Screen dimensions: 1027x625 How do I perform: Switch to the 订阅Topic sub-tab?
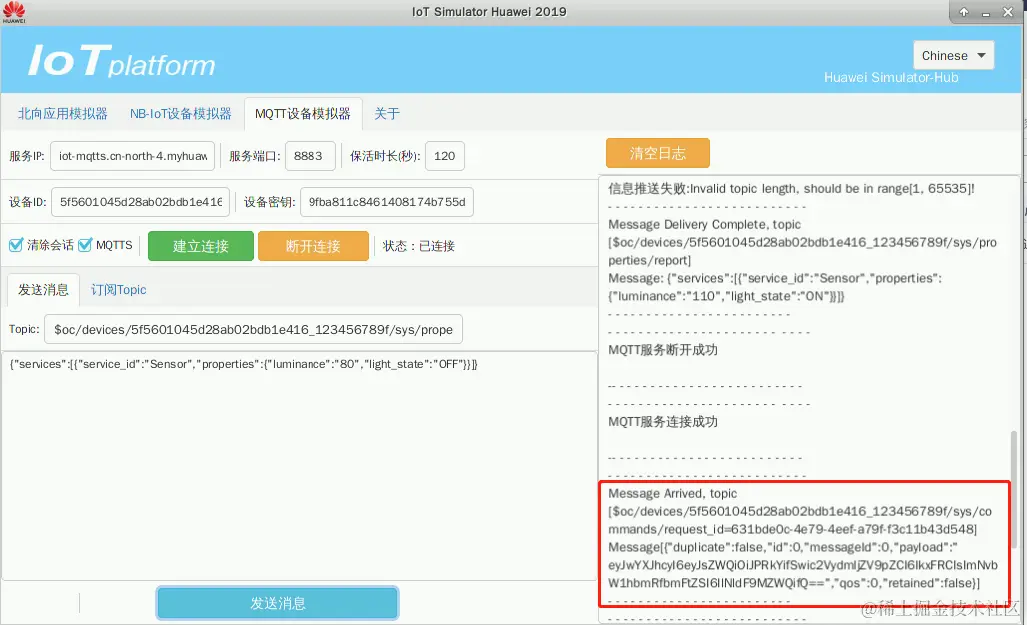119,290
